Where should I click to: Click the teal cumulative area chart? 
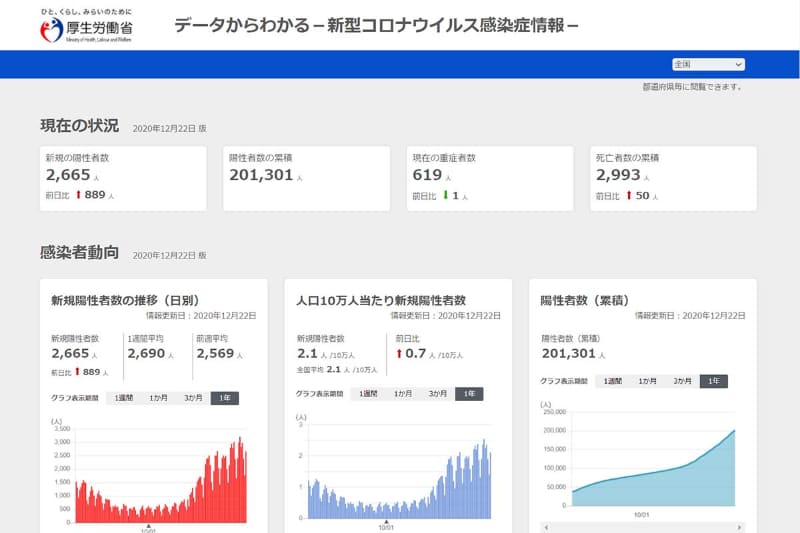coord(654,468)
